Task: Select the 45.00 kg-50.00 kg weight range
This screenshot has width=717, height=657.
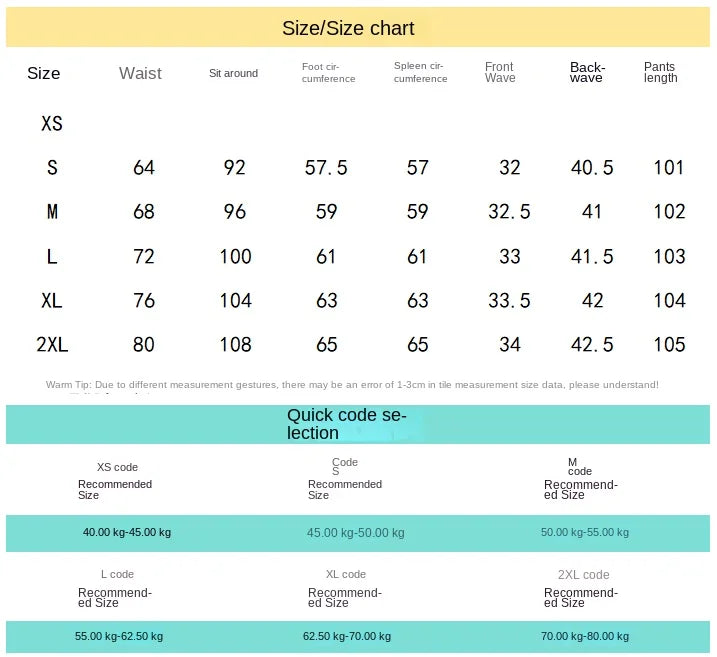Action: pyautogui.click(x=355, y=533)
